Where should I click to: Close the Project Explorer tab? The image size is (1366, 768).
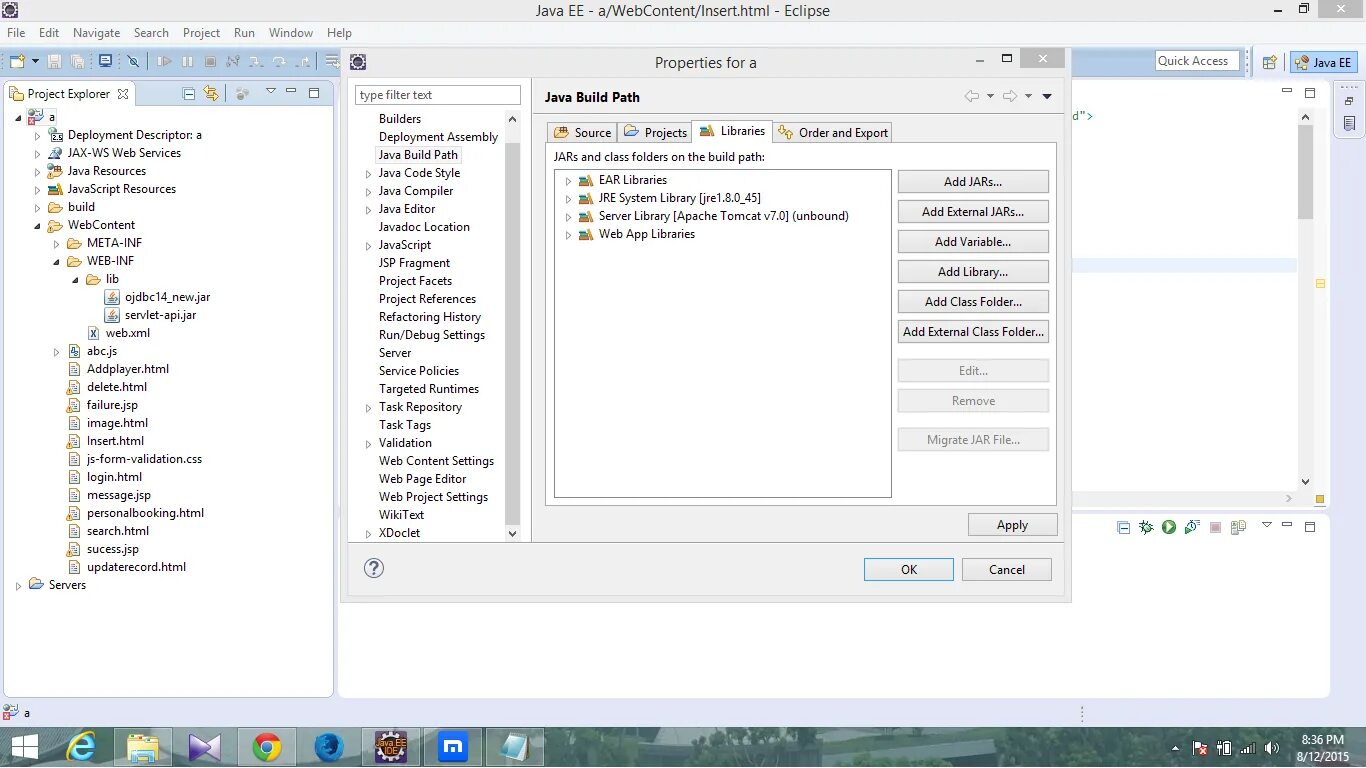click(x=123, y=94)
